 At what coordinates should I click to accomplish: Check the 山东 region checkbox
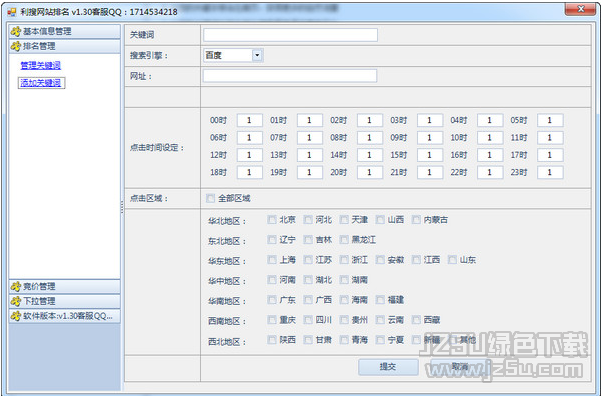coord(452,260)
